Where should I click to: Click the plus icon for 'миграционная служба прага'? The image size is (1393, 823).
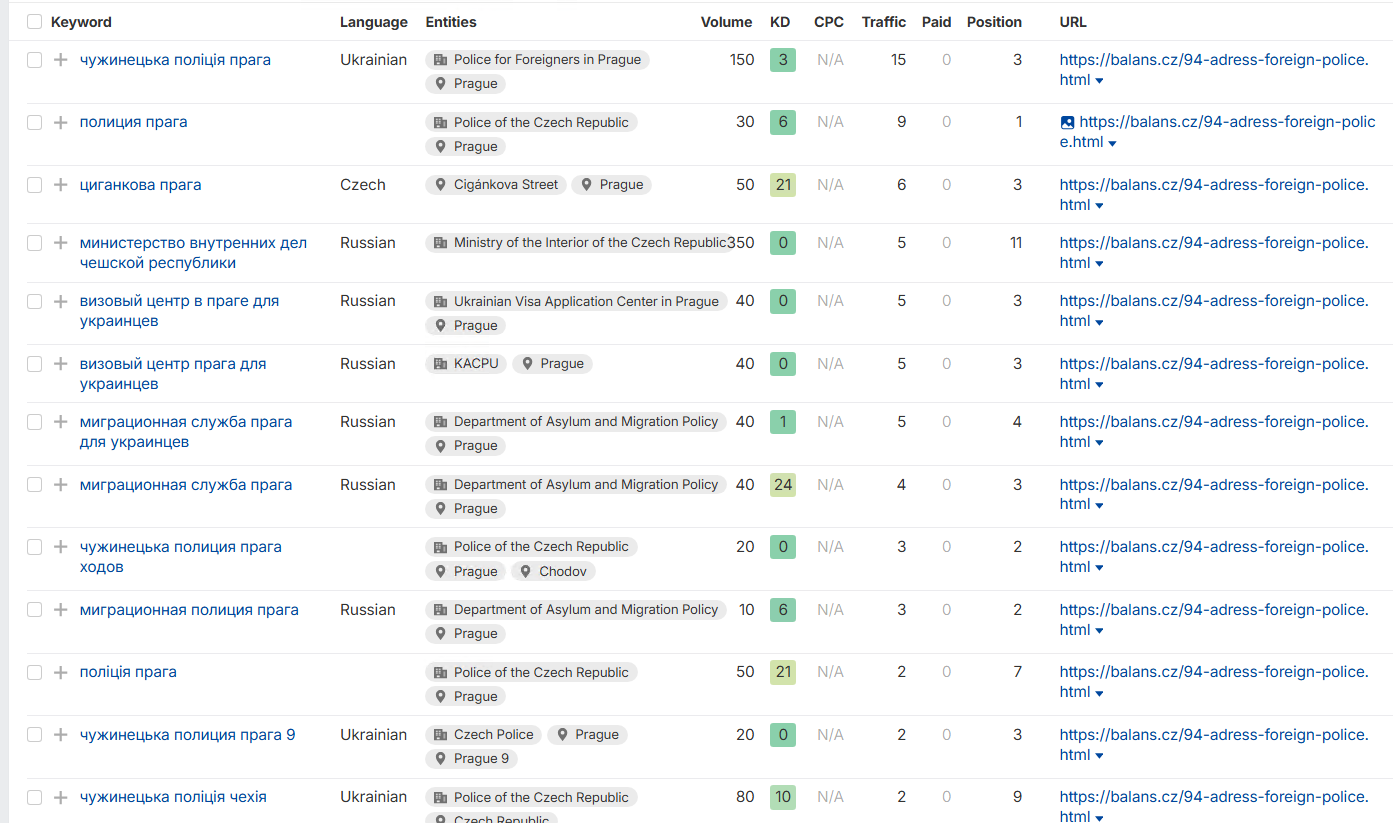[x=60, y=485]
